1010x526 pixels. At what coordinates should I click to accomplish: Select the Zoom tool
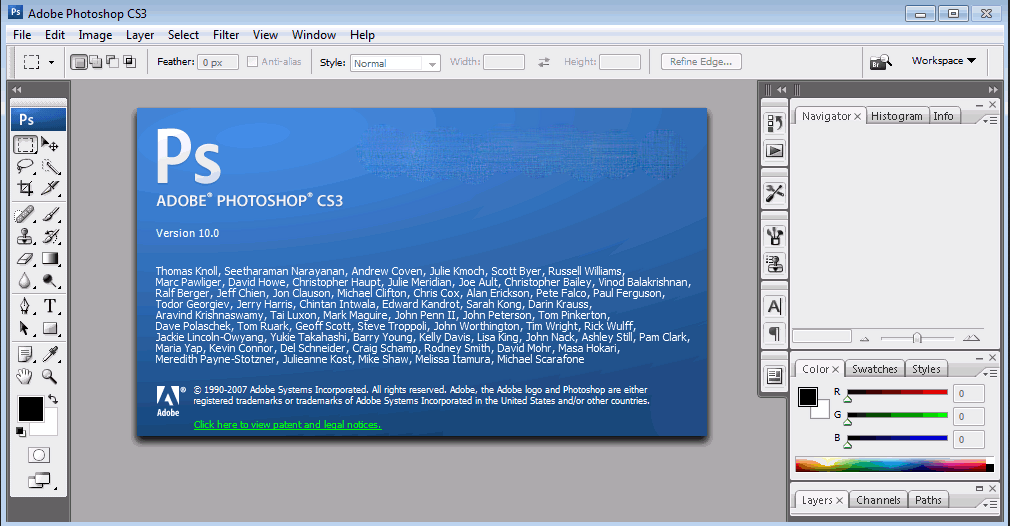coord(50,376)
